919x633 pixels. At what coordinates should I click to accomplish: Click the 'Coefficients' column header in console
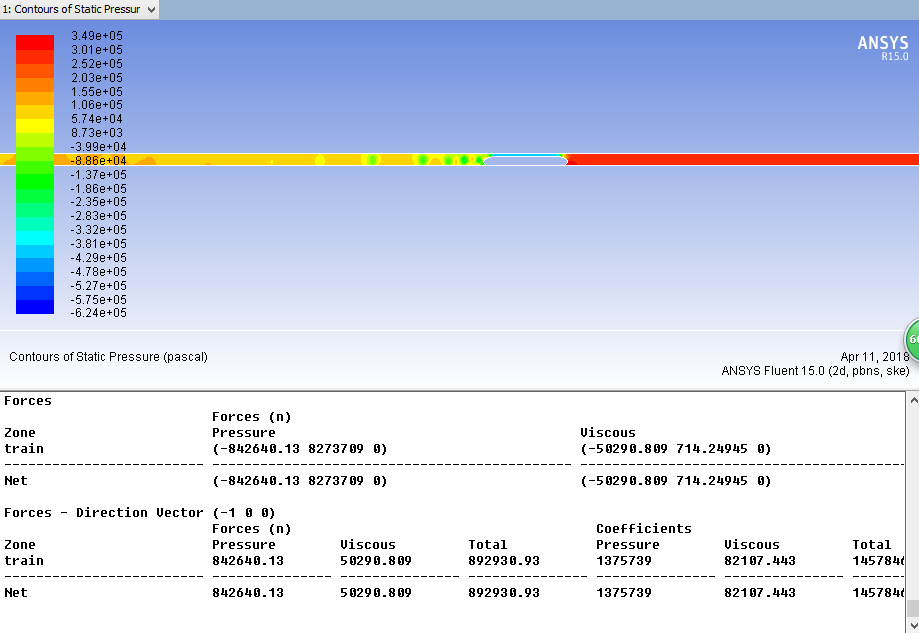point(643,529)
